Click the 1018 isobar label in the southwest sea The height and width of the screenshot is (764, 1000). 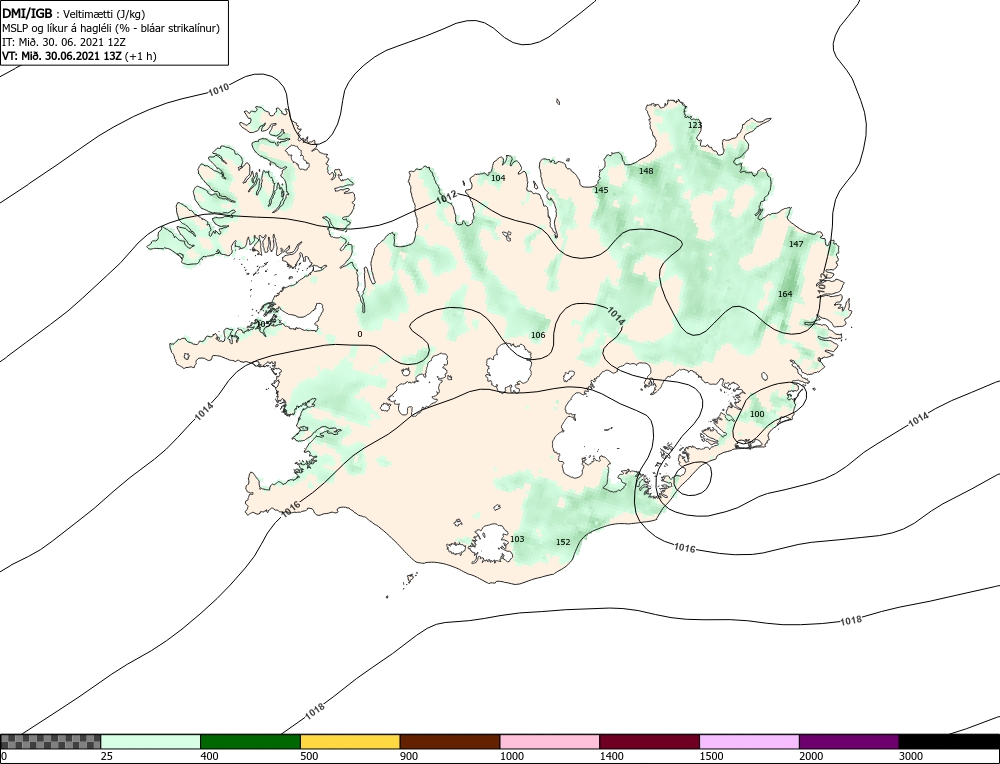[315, 711]
